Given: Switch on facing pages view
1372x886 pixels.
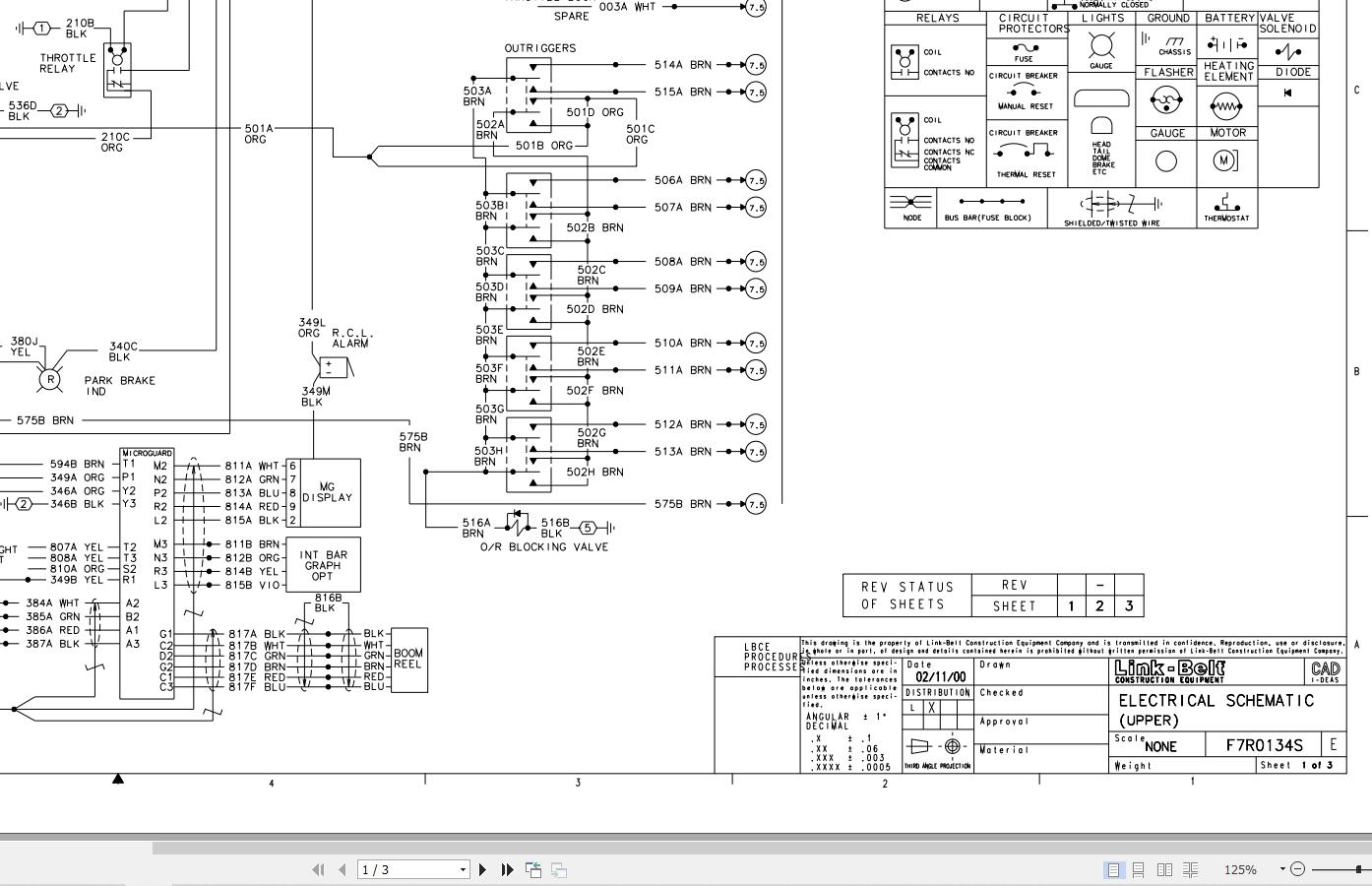Looking at the screenshot, I should (1164, 869).
